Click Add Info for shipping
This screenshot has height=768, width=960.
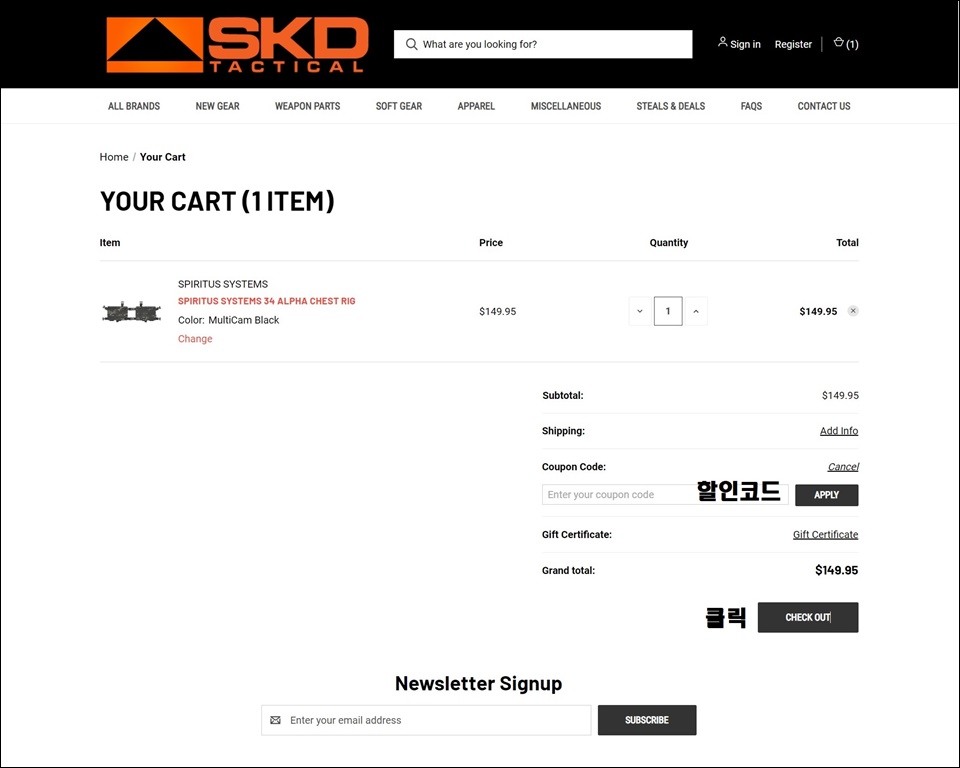point(839,431)
